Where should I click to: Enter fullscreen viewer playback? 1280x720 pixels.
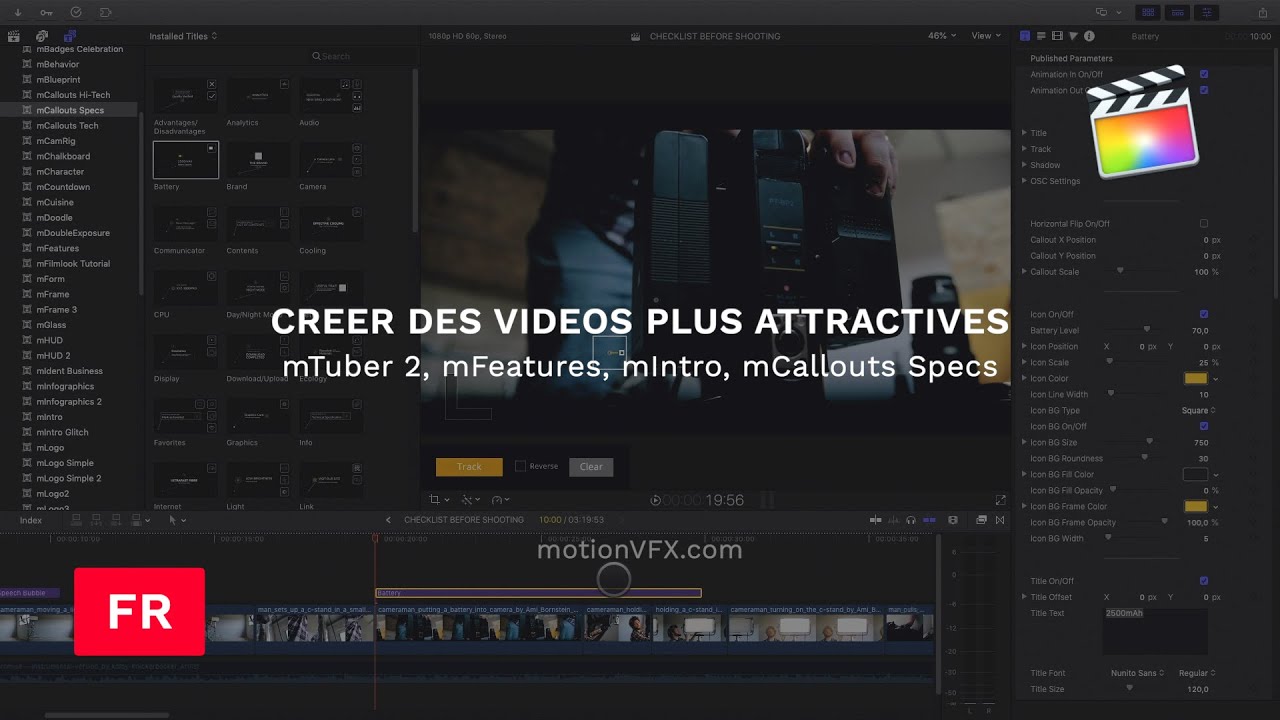click(1000, 500)
